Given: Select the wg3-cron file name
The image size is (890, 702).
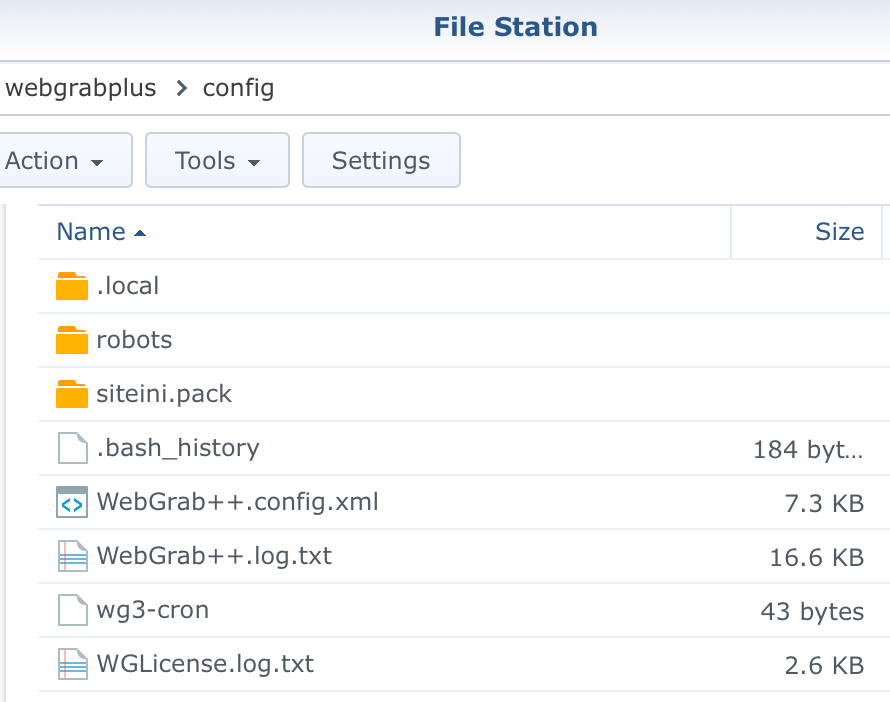Looking at the screenshot, I should pos(153,609).
